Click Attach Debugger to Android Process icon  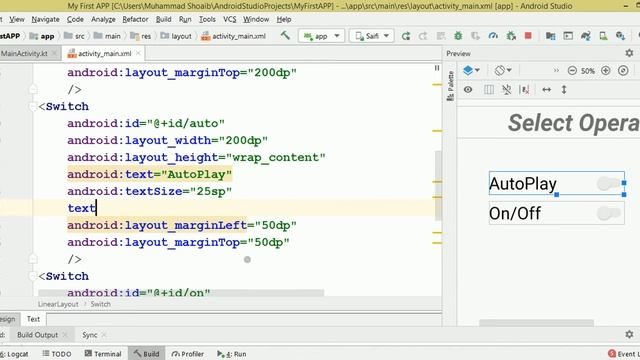click(x=511, y=36)
